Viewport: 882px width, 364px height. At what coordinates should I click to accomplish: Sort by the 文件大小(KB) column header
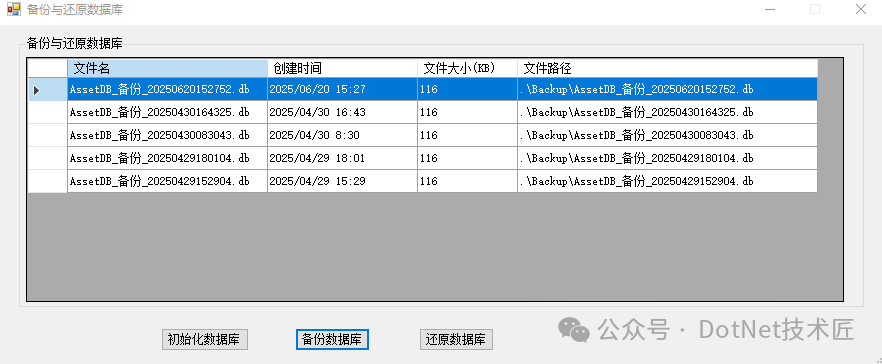467,69
